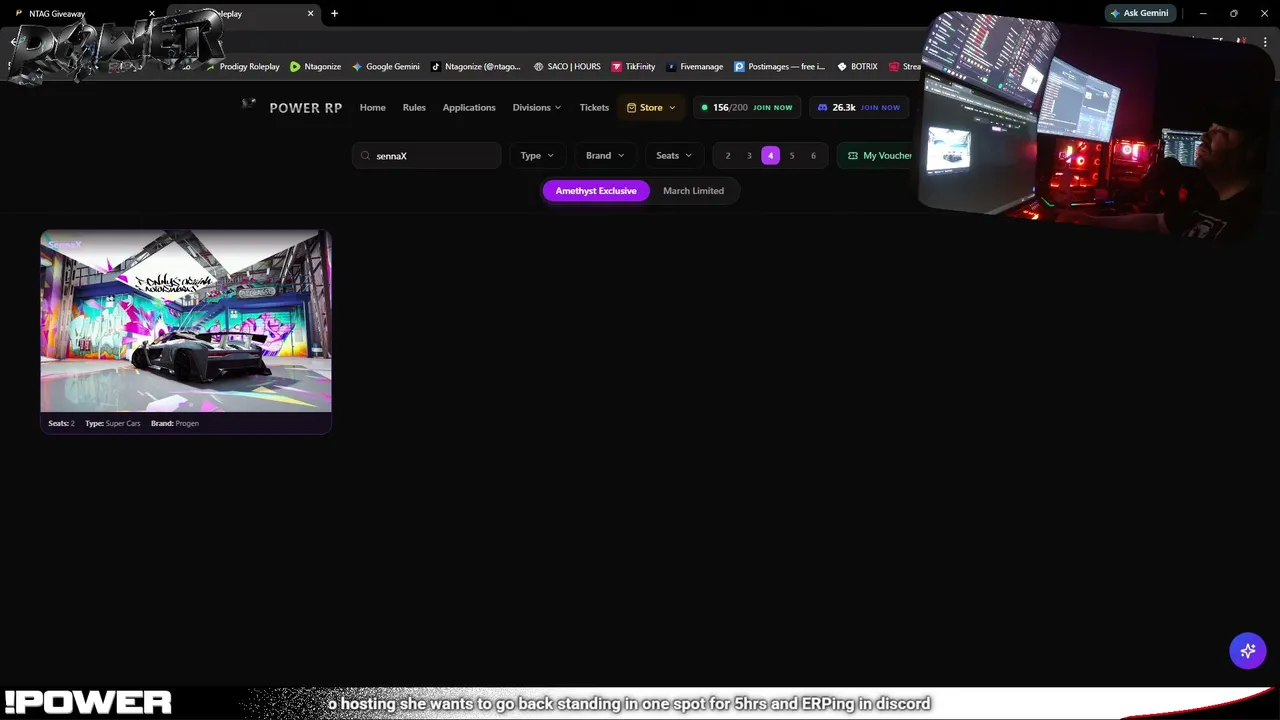Screen dimensions: 1280x720
Task: Open the Applications page
Action: [x=469, y=108]
